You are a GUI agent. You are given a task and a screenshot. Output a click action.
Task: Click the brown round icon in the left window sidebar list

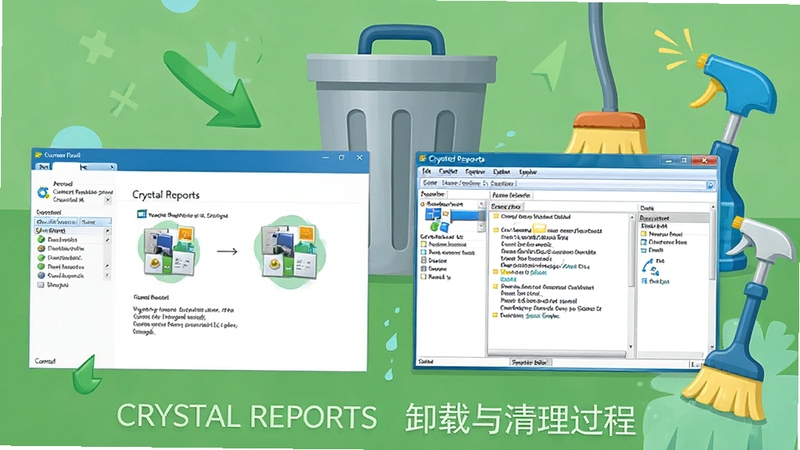[x=41, y=248]
